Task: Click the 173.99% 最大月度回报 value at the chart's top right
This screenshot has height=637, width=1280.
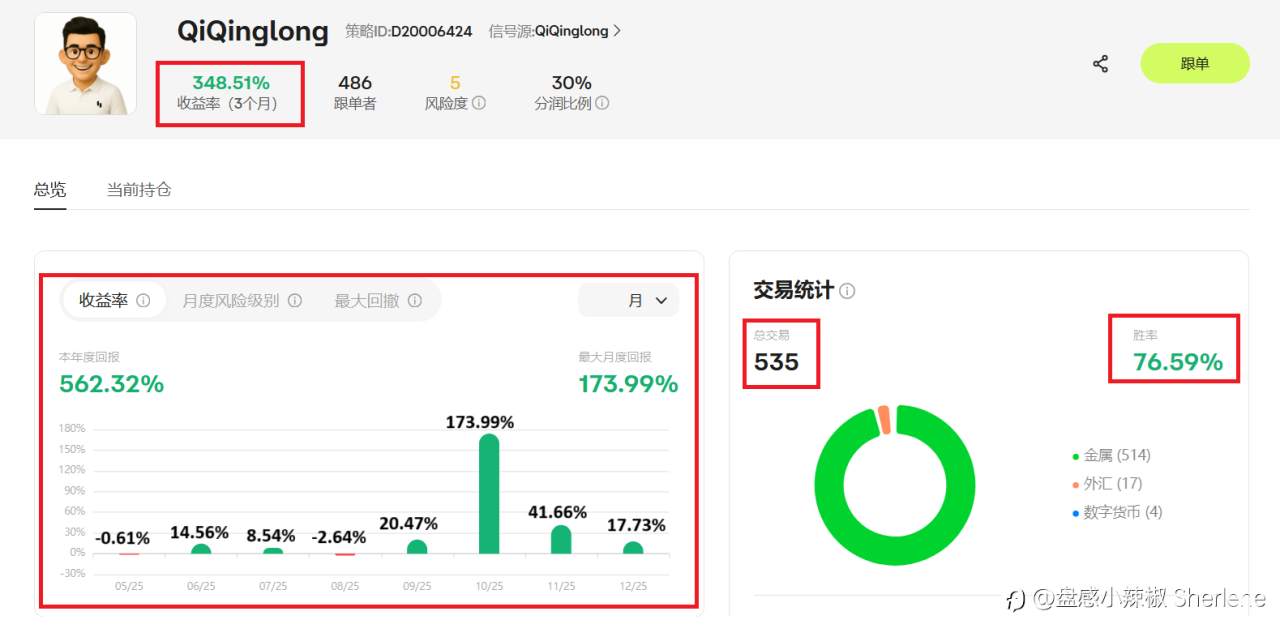Action: click(x=628, y=383)
